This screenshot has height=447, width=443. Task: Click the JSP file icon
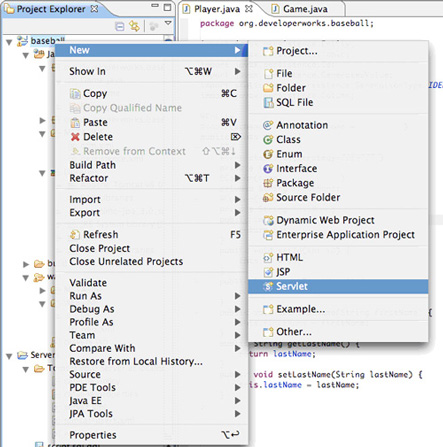click(x=268, y=272)
